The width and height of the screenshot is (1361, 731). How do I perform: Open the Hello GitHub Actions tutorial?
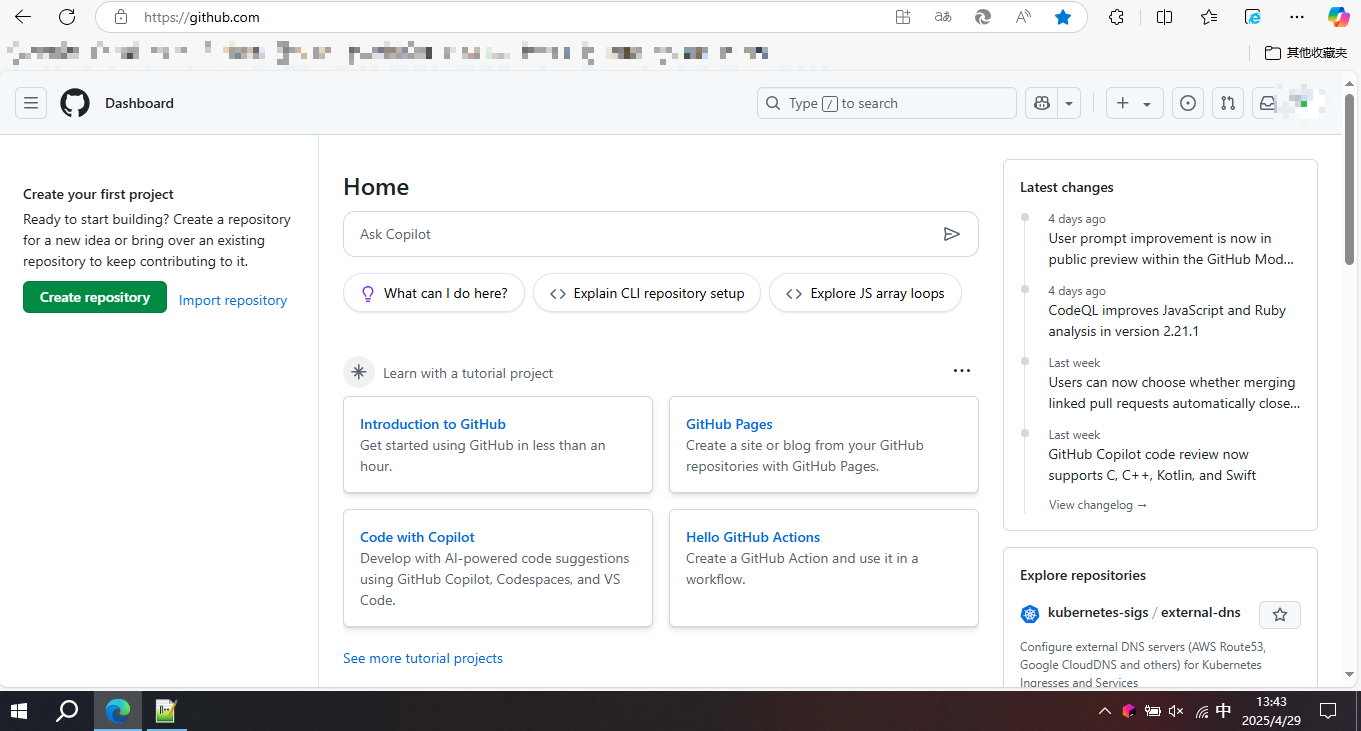tap(753, 537)
